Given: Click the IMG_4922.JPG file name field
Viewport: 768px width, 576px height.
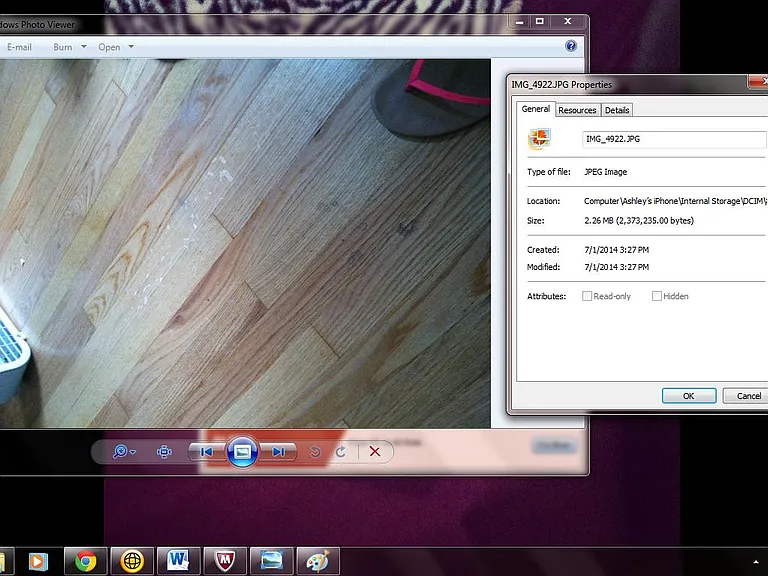Looking at the screenshot, I should click(x=674, y=139).
